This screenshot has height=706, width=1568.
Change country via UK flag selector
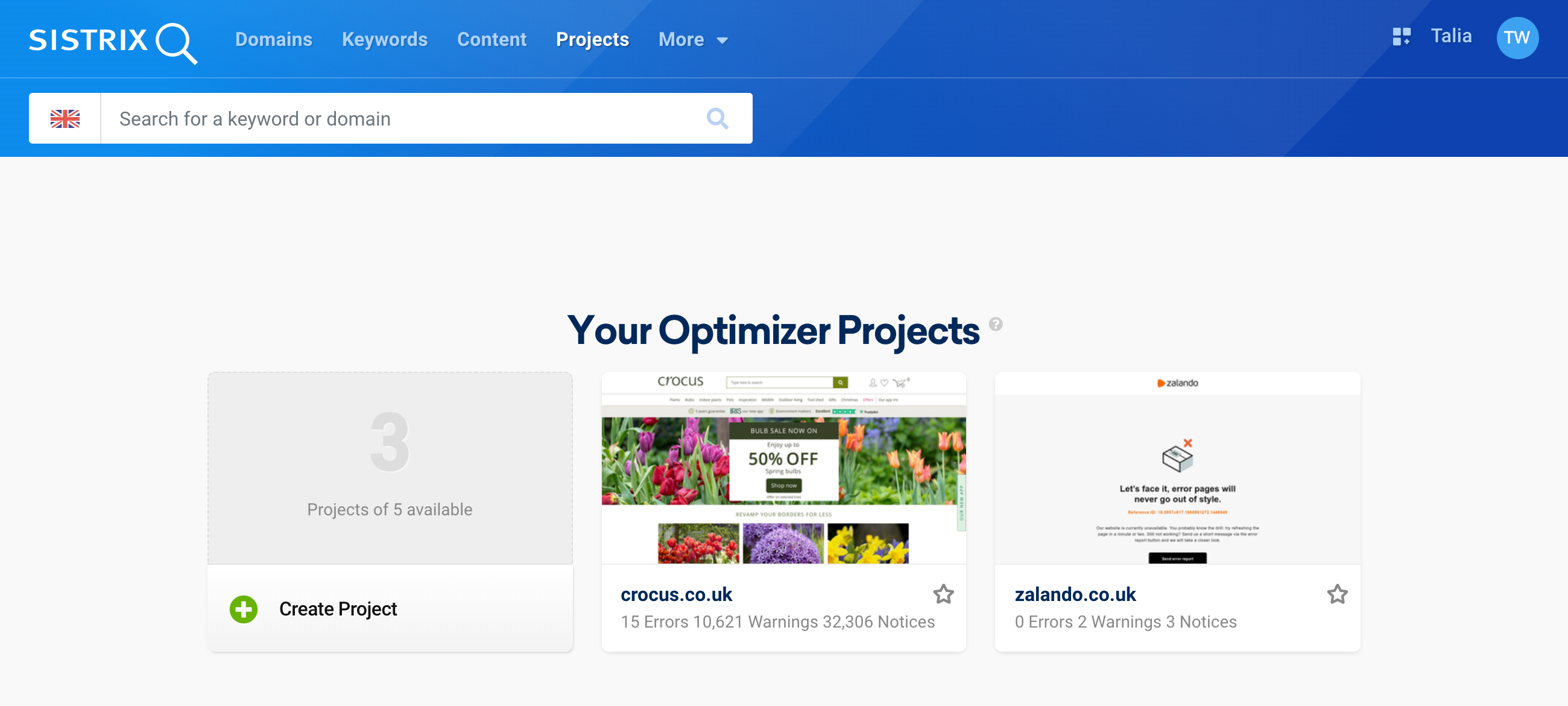tap(65, 119)
